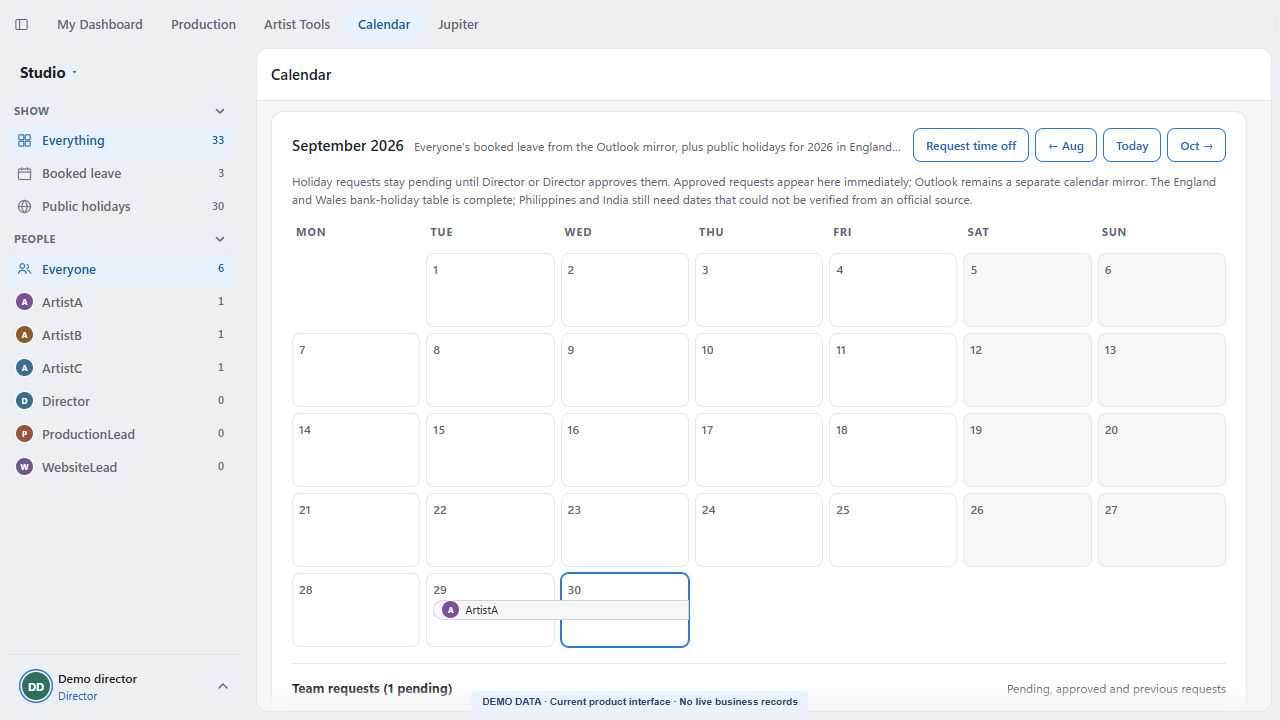The height and width of the screenshot is (720, 1280).
Task: Open the Studio workspace dropdown
Action: (48, 73)
